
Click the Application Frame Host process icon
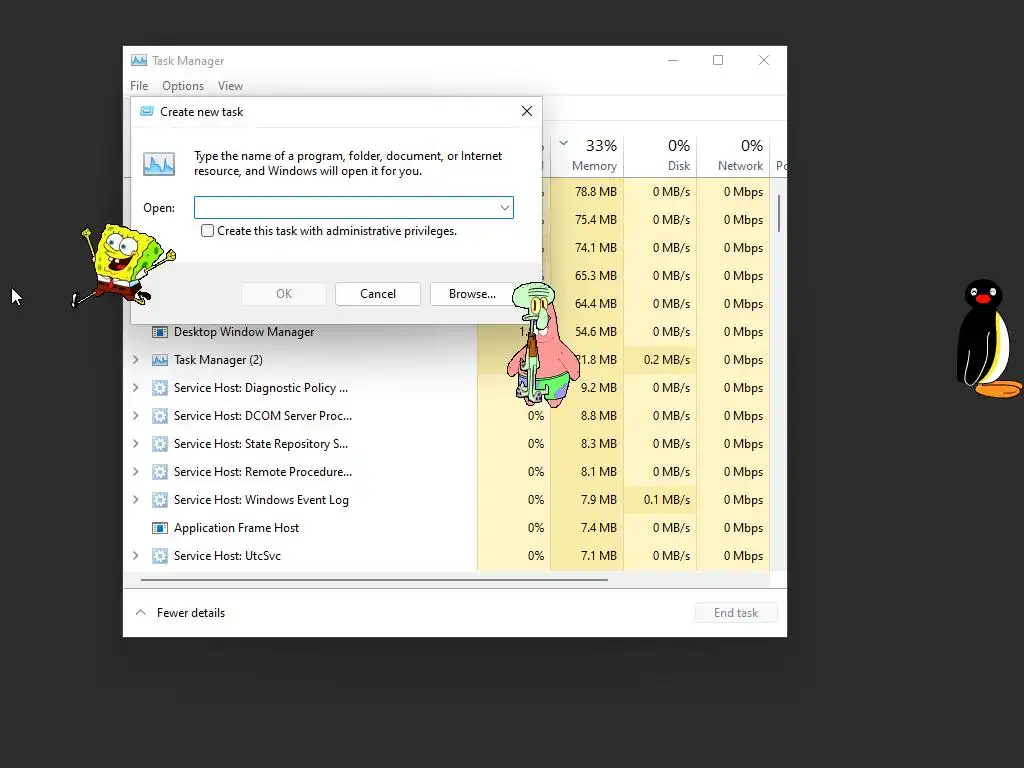click(159, 528)
